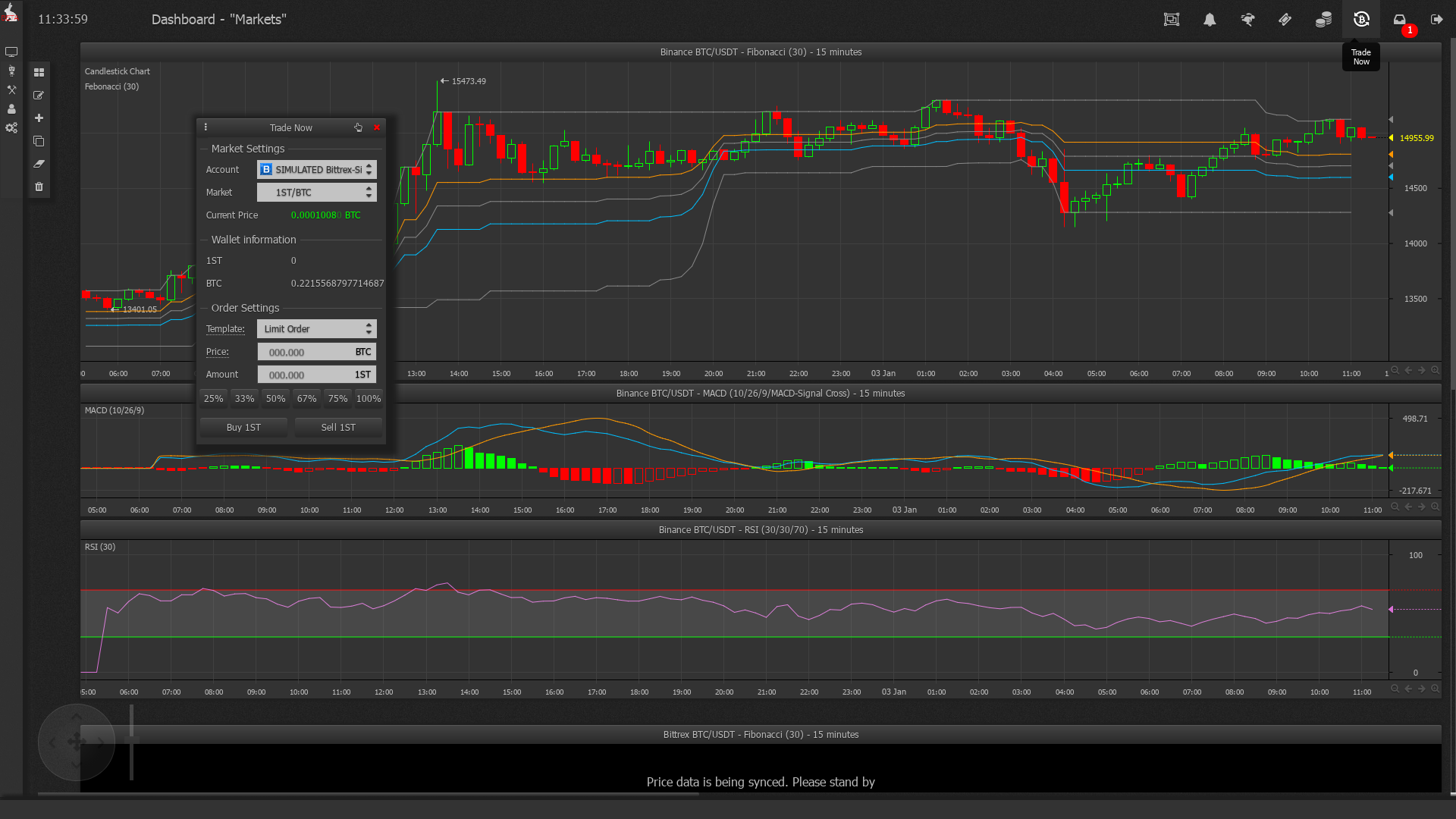The height and width of the screenshot is (819, 1456).
Task: Click the Febonacci (30) legend label
Action: coord(111,86)
